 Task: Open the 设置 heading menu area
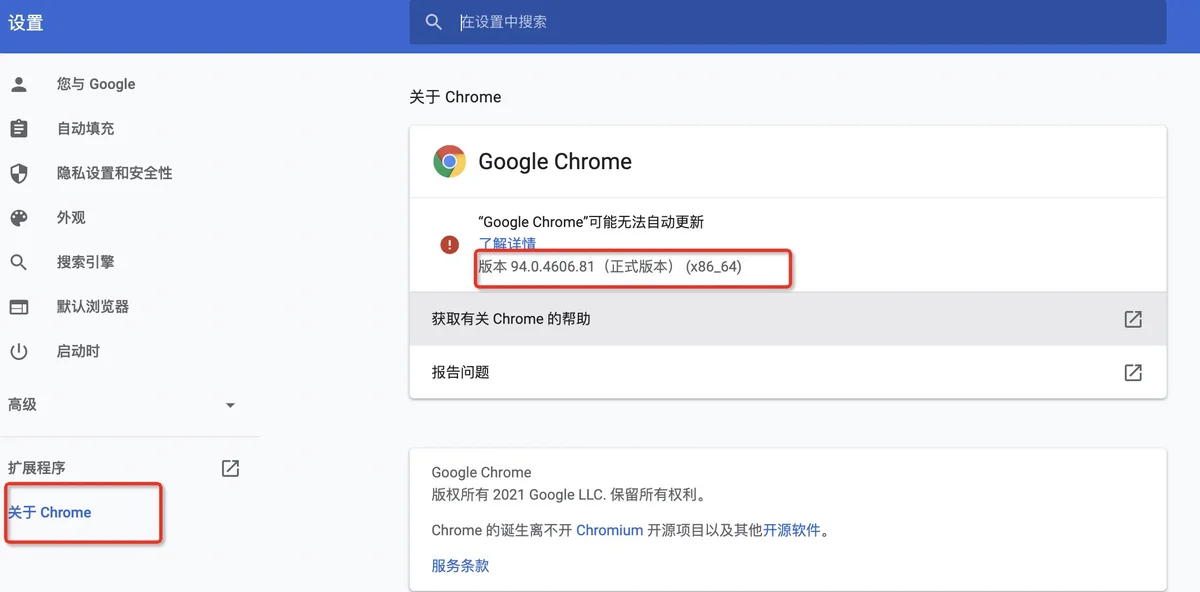pyautogui.click(x=26, y=22)
